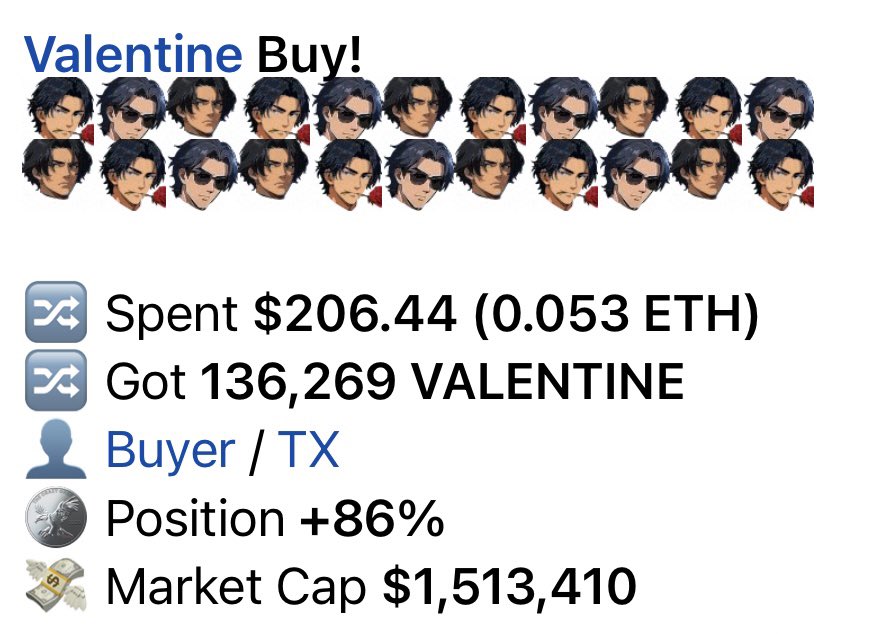The width and height of the screenshot is (886, 634).
Task: Click the shuffle icon beside Got
Action: (x=56, y=380)
